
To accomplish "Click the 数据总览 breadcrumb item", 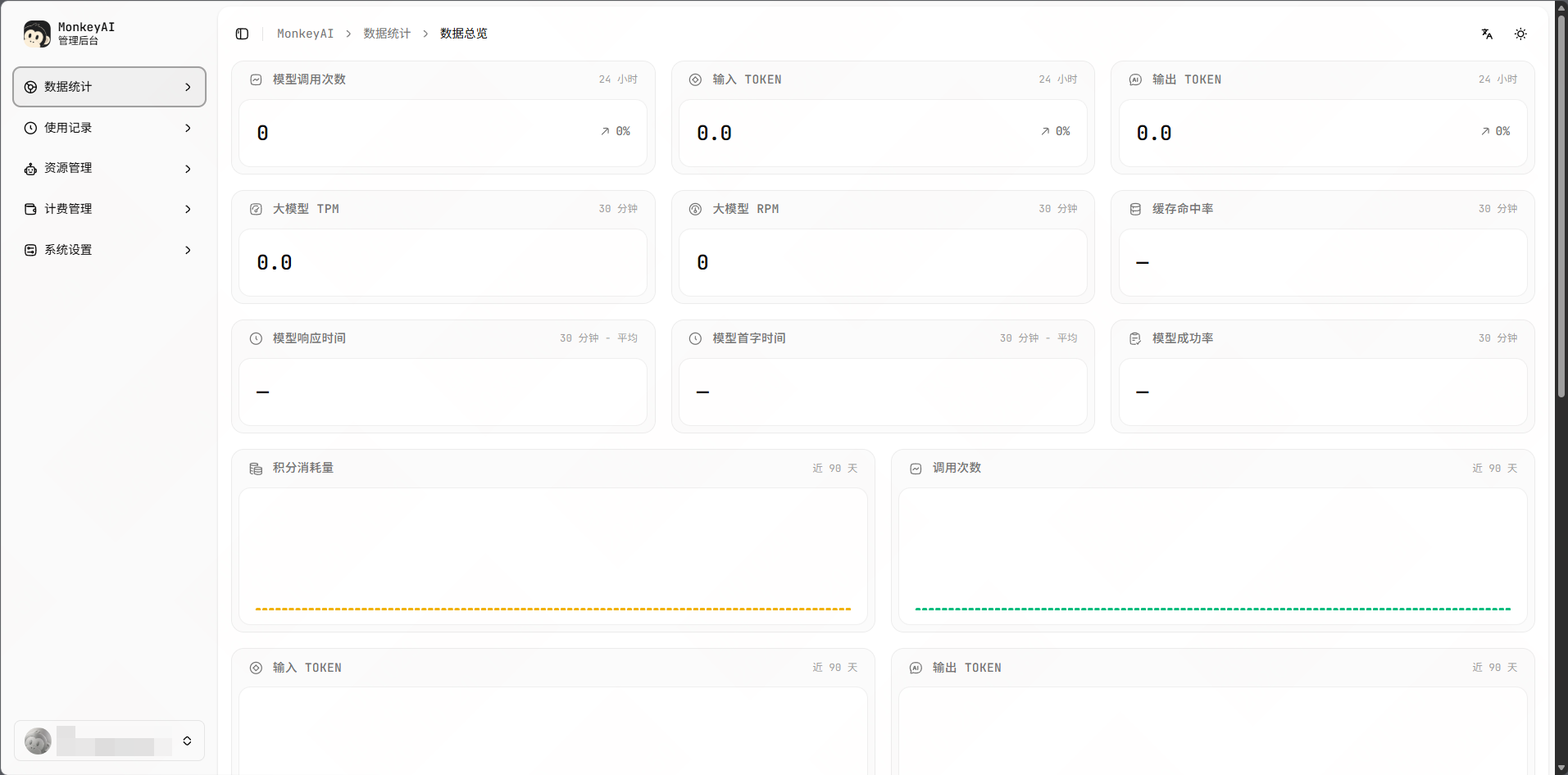I will [x=464, y=34].
